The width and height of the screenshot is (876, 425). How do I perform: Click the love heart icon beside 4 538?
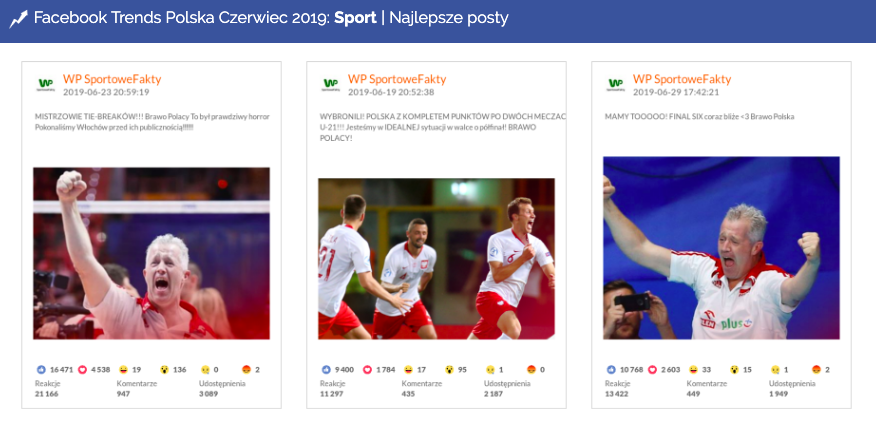coord(82,369)
